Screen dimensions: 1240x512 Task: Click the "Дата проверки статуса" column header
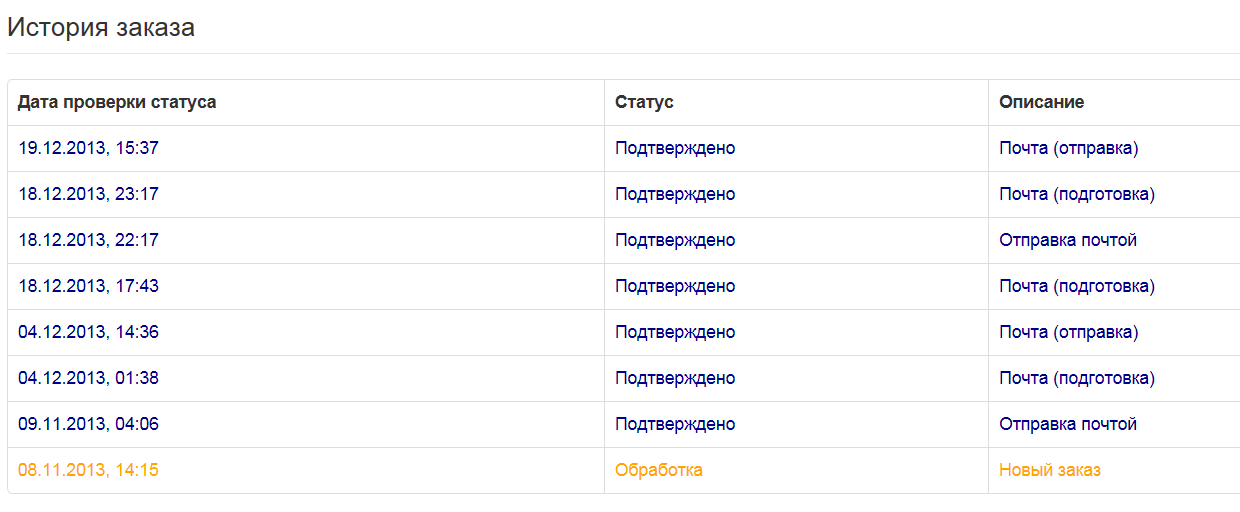117,102
